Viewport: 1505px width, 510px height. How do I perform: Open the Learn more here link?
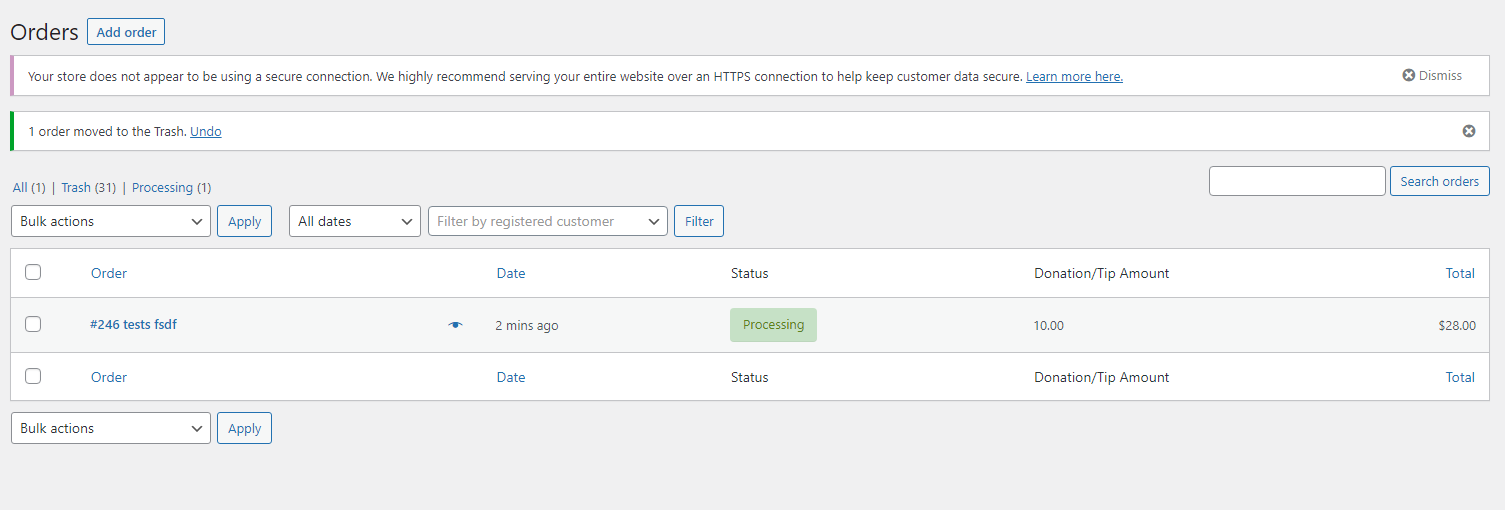click(1074, 76)
